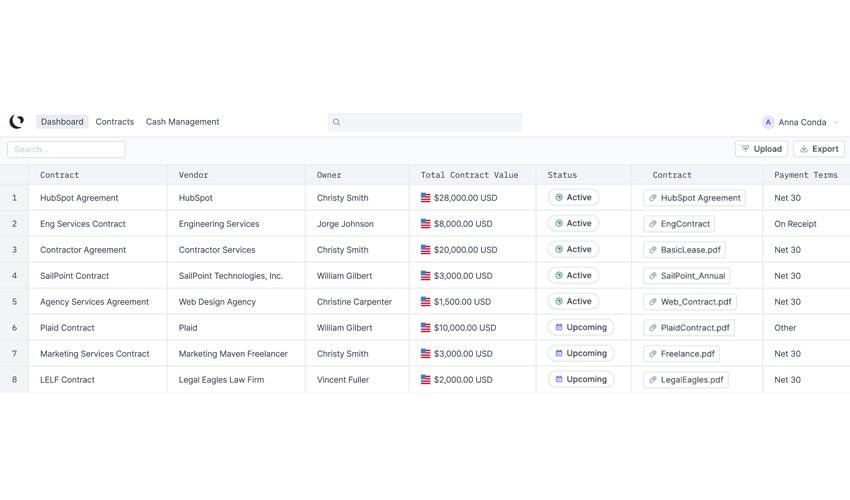The image size is (850, 500).
Task: Click the calendar icon in Plaid's Upcoming status
Action: (559, 327)
